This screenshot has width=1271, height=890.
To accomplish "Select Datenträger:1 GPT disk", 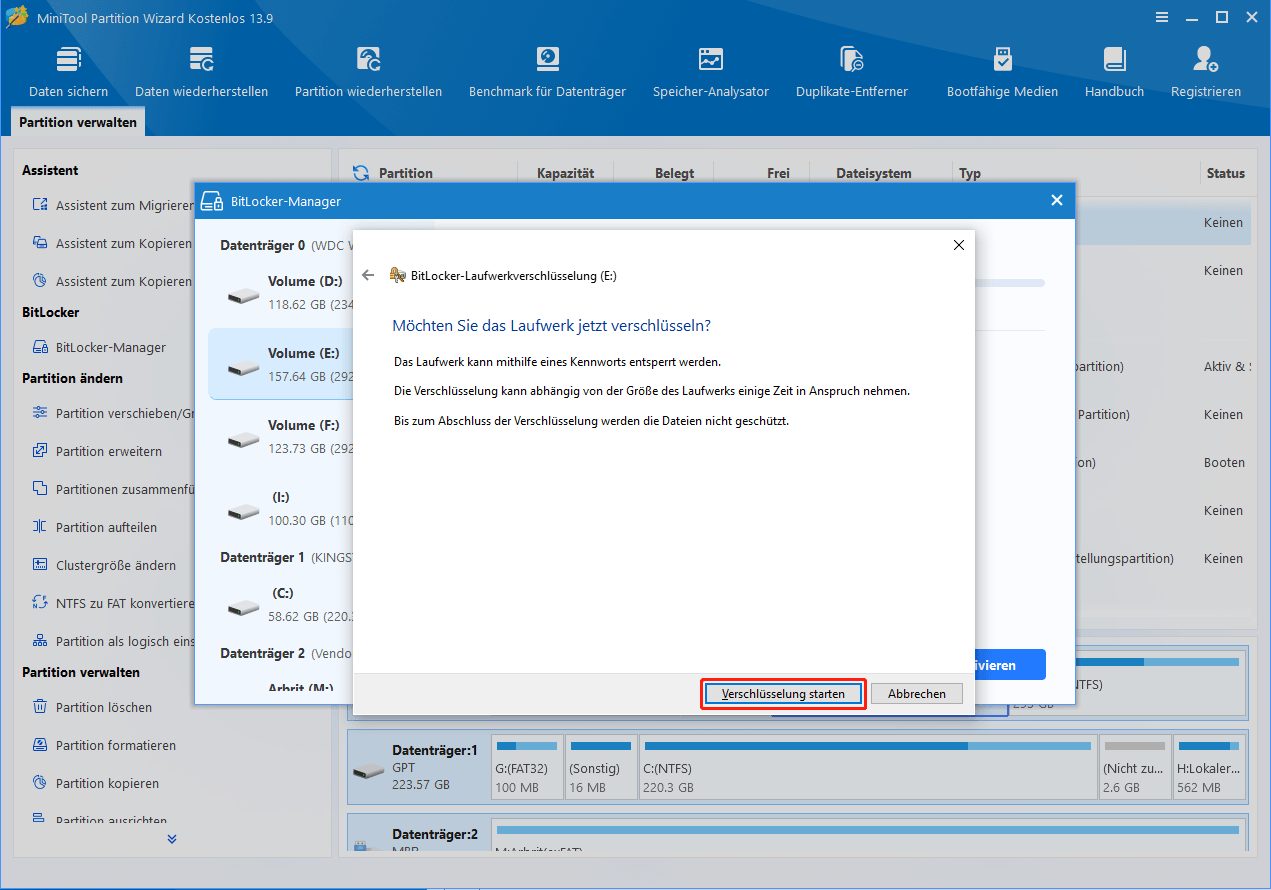I will click(x=418, y=768).
